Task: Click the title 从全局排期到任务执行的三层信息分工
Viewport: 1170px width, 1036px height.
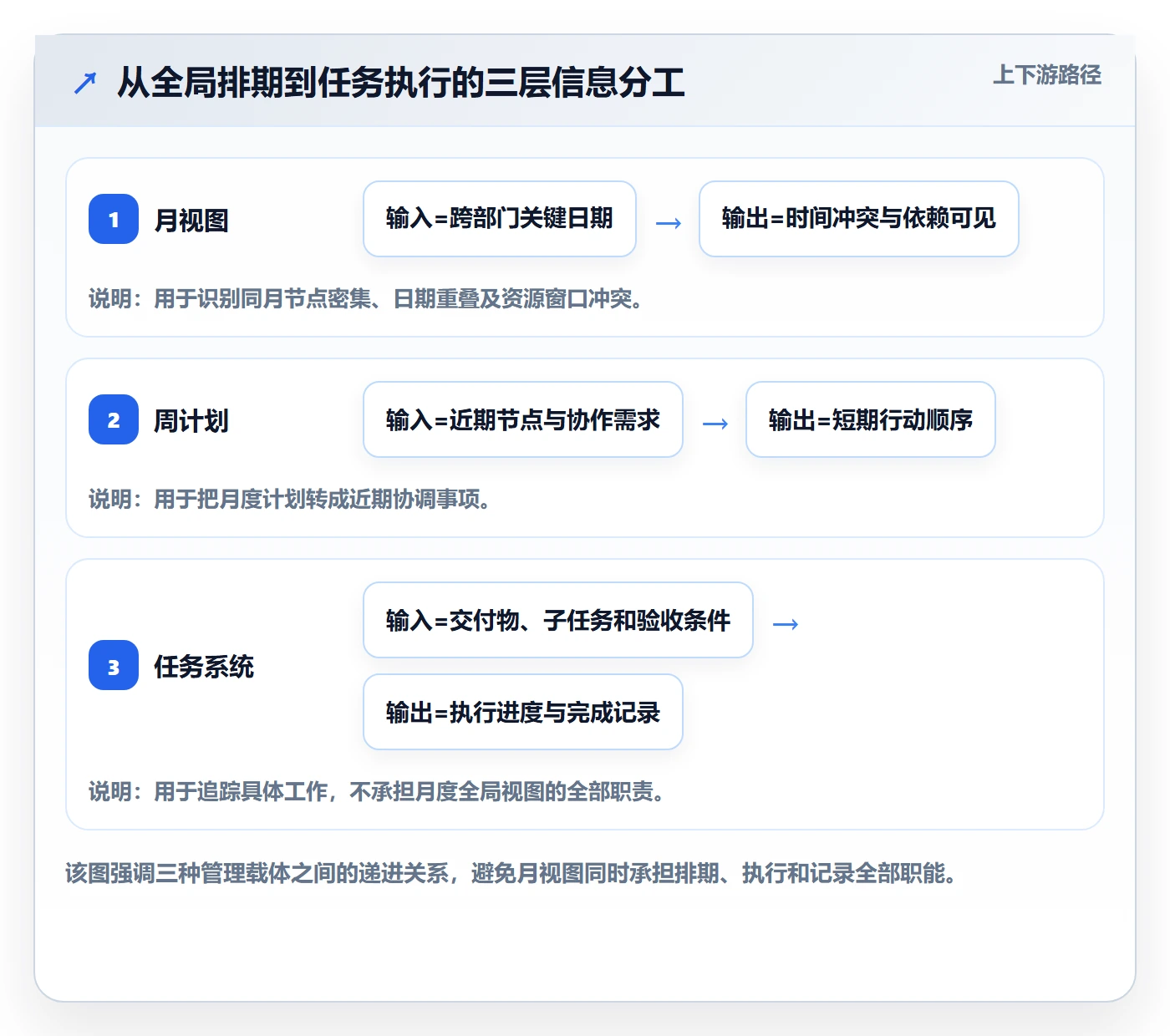Action: [401, 83]
